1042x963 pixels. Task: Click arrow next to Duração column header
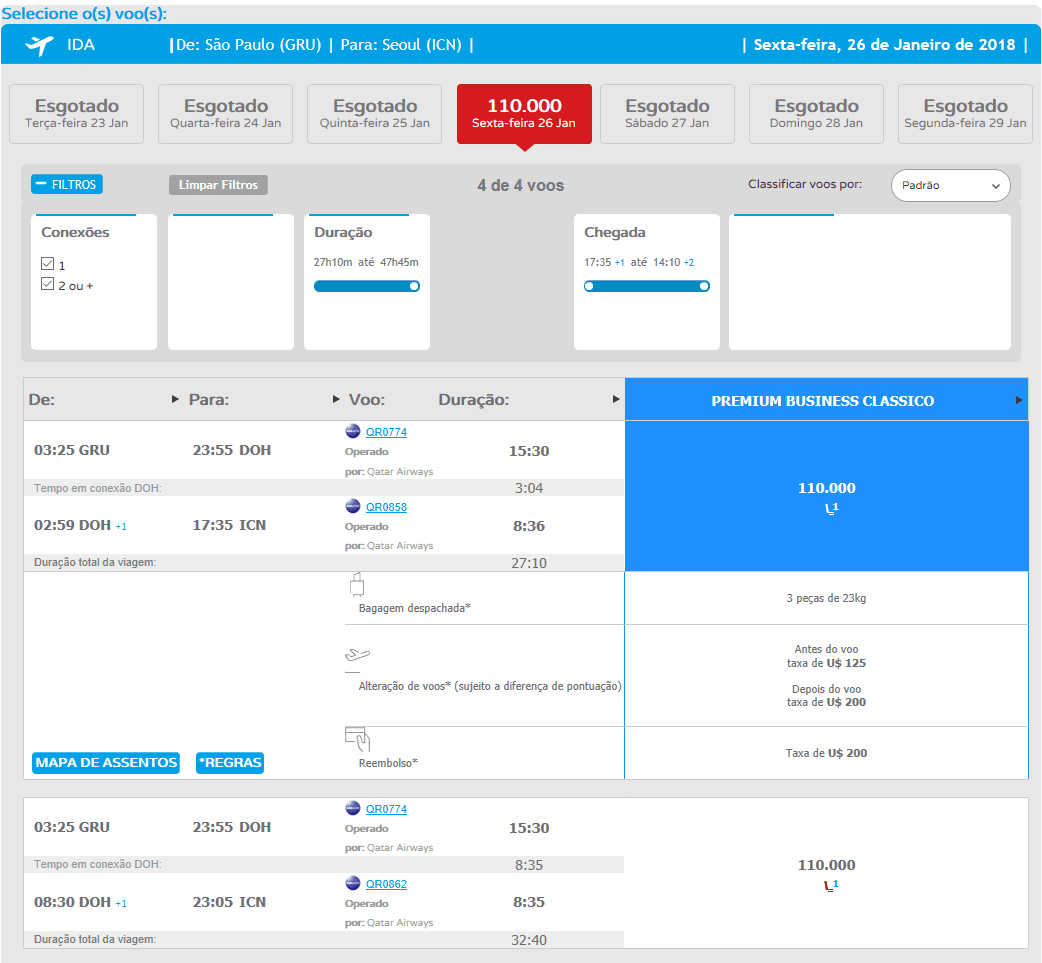click(616, 399)
